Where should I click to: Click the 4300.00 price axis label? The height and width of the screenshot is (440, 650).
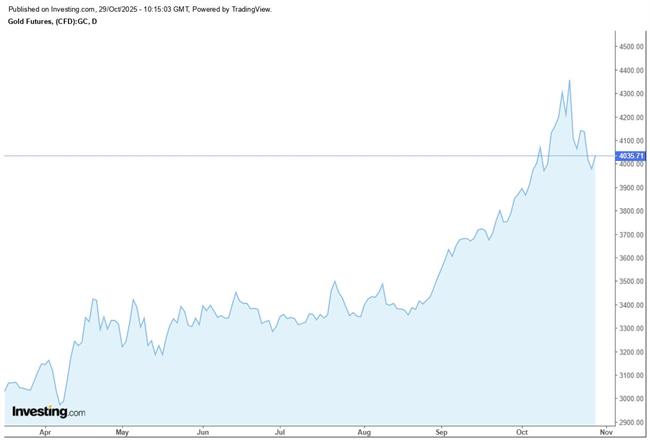click(631, 94)
